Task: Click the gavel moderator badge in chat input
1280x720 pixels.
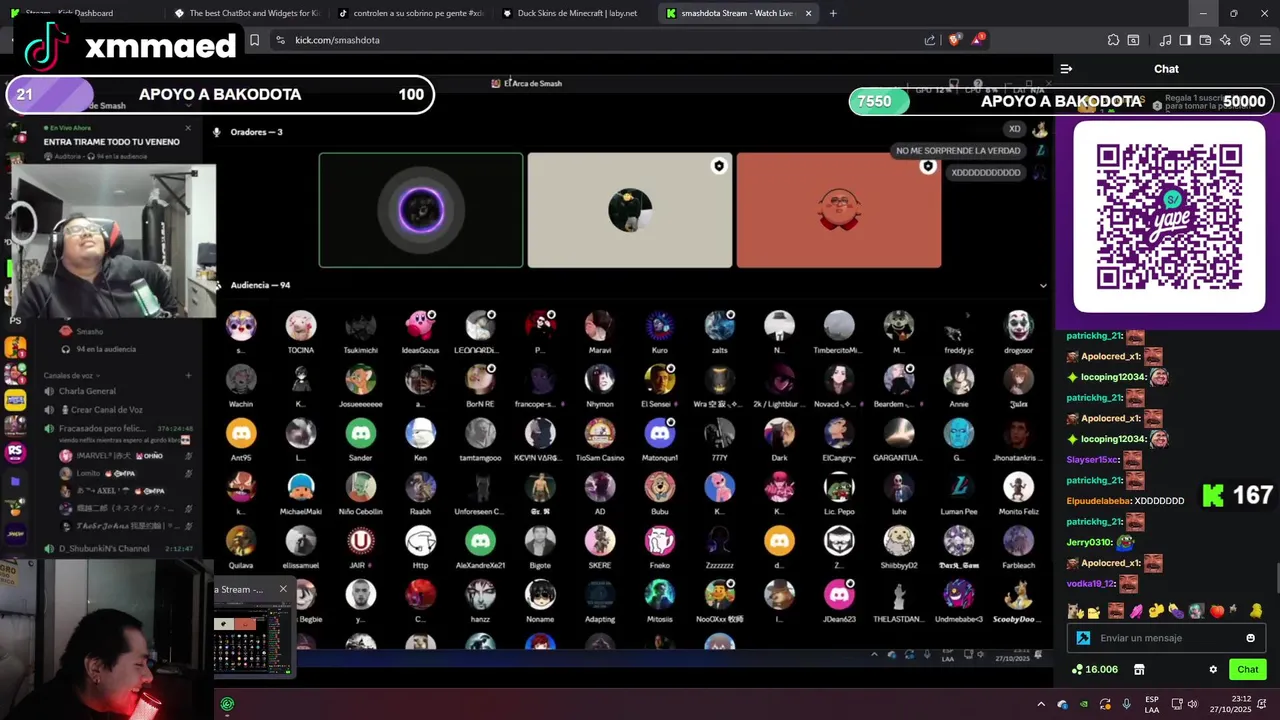Action: coord(1083,638)
